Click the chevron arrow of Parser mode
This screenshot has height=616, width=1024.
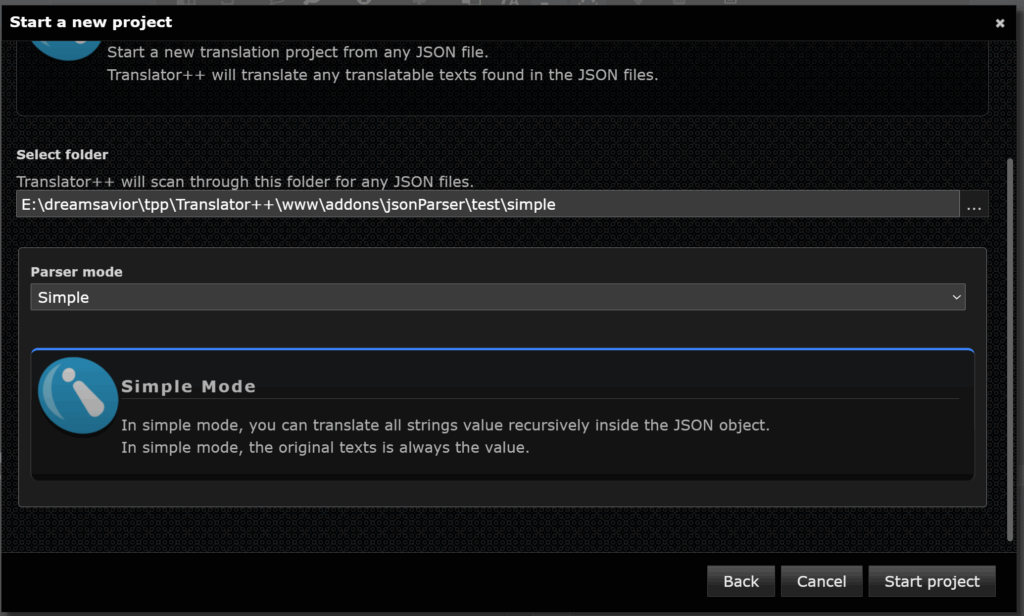[x=956, y=297]
